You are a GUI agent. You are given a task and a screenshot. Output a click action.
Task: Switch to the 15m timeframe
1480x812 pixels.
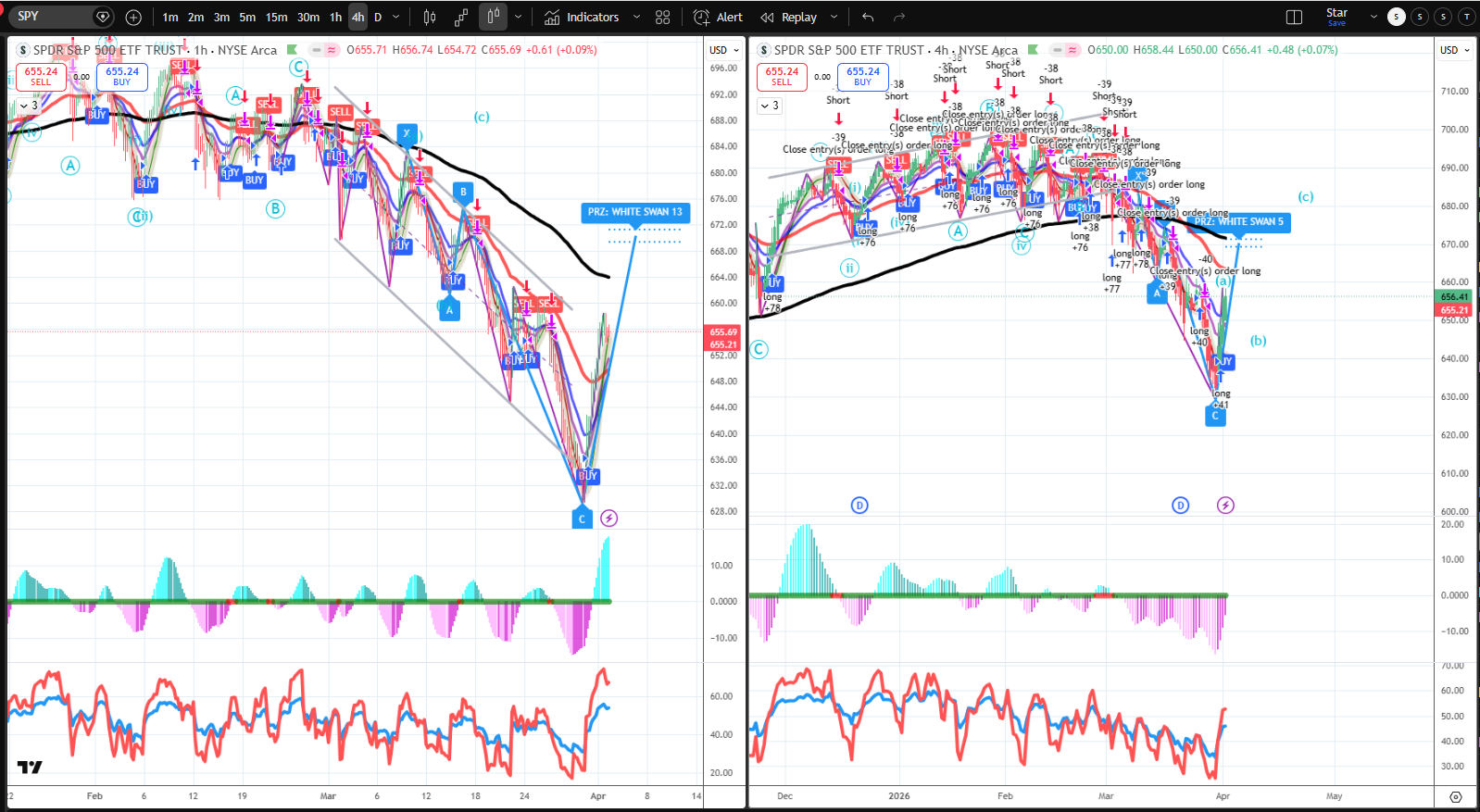(x=276, y=17)
